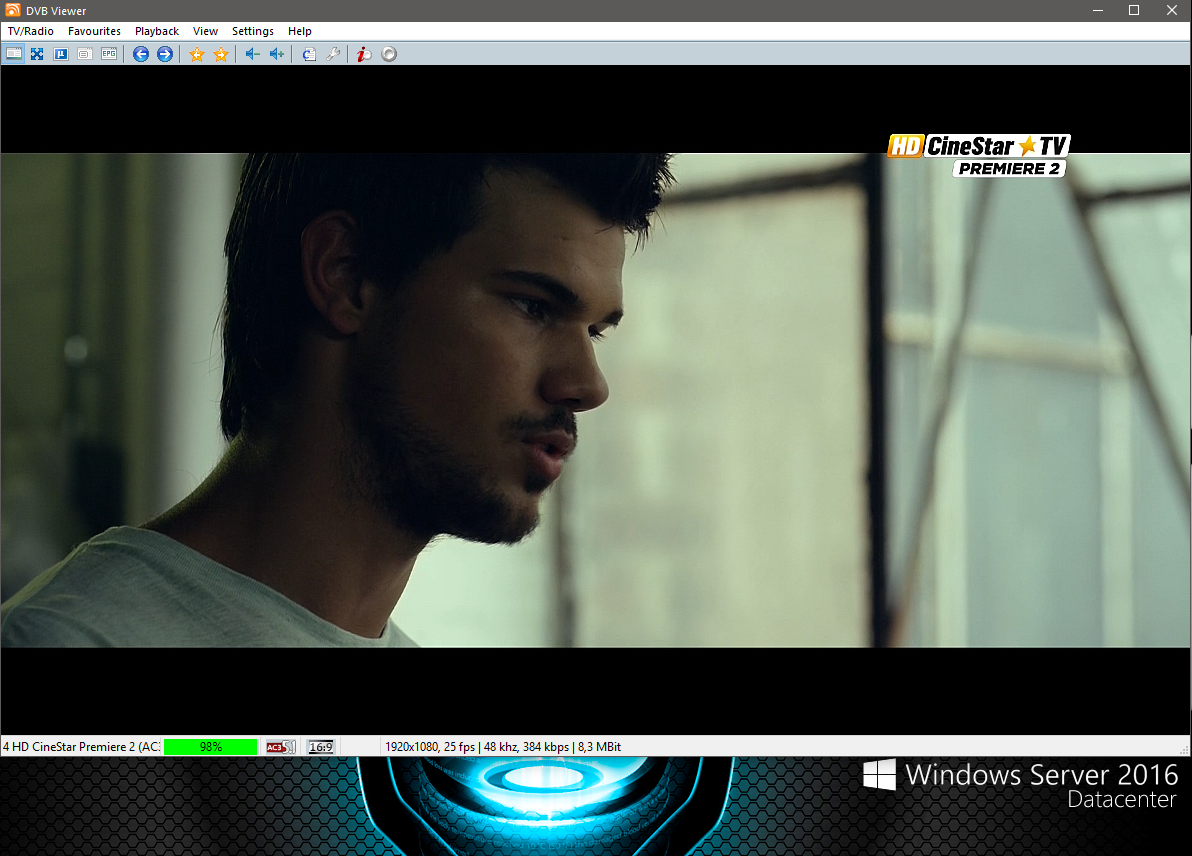
Task: Show channel info red i icon
Action: [x=364, y=54]
